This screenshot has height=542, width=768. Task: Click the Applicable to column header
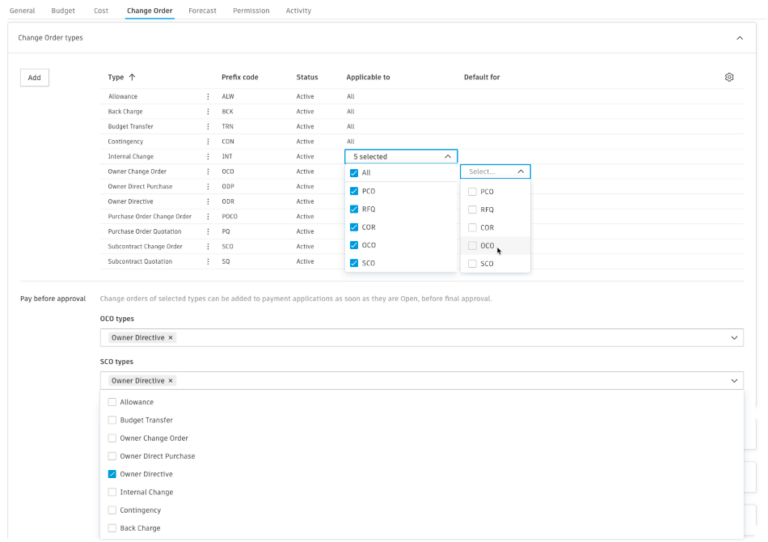(368, 77)
